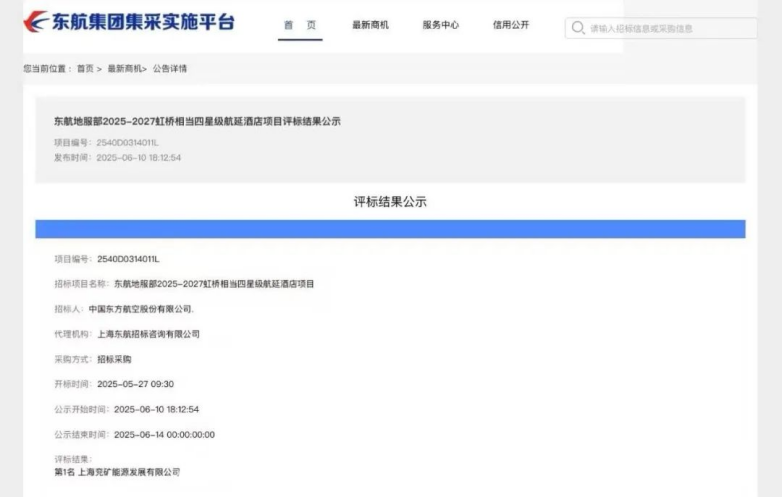Click 公告详情 in the breadcrumb
Screen dimensions: 782x497
pyautogui.click(x=170, y=69)
